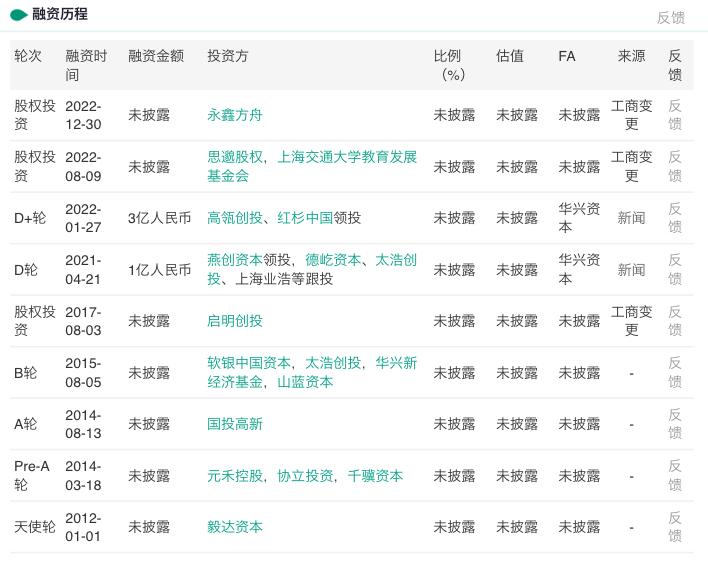The height and width of the screenshot is (561, 708).
Task: Click 反馈 in the D+轮 row
Action: tap(675, 218)
